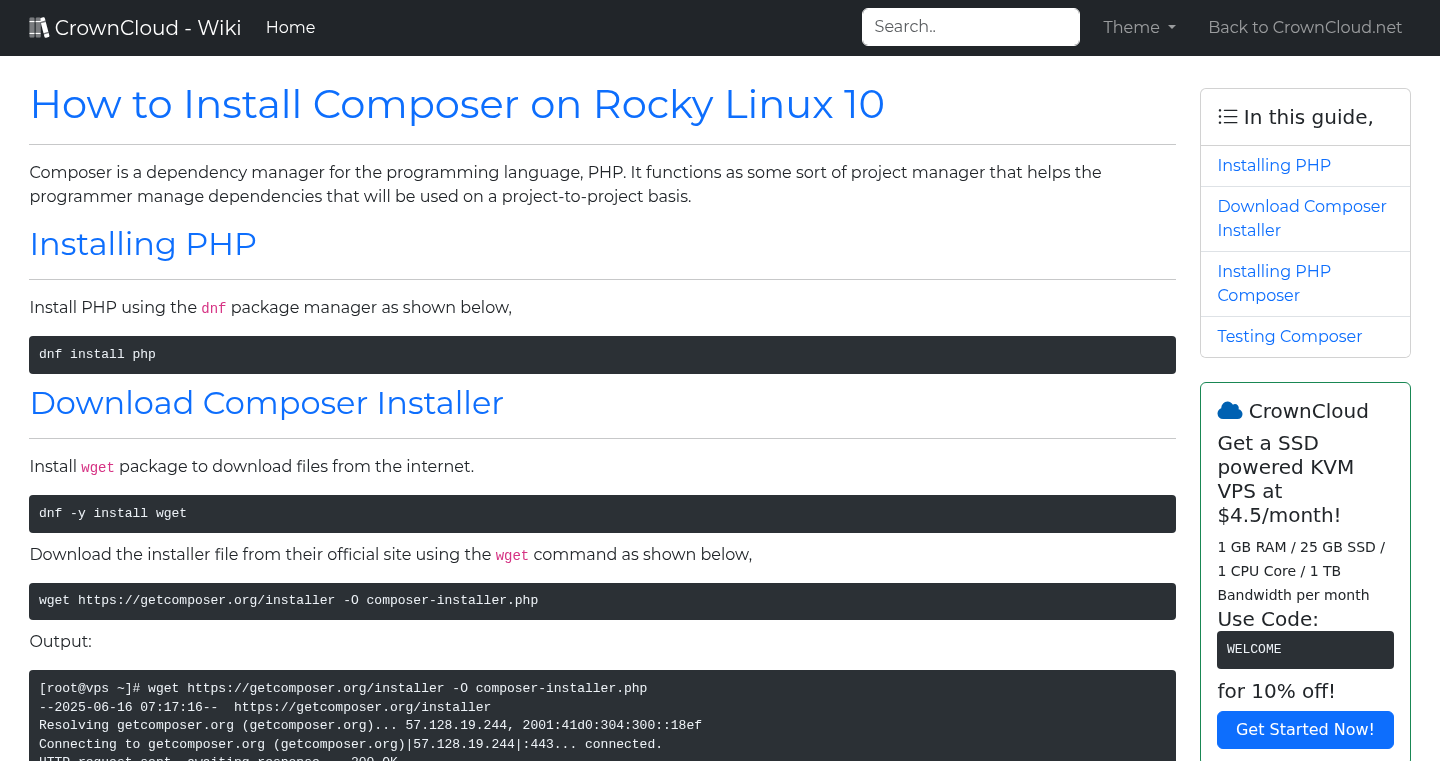Click the 'dnf install php' code block
Screen dimensions: 1440x761
tap(602, 354)
